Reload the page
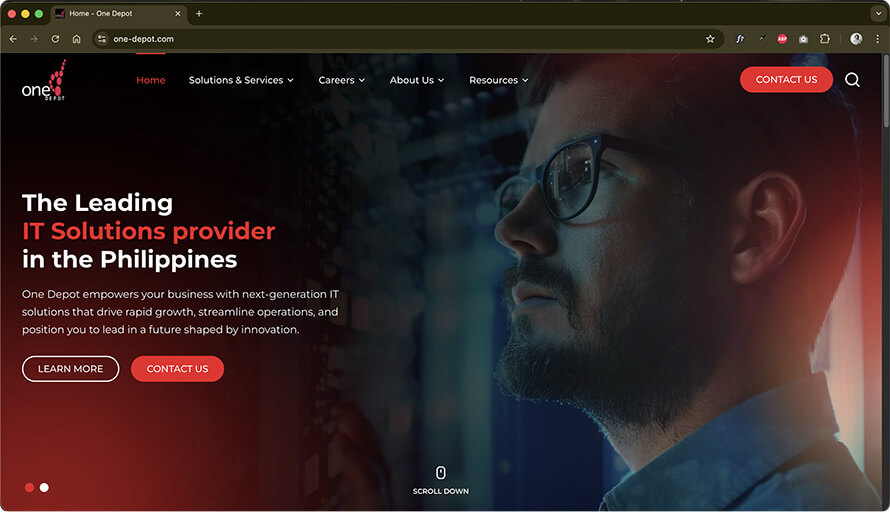Image resolution: width=890 pixels, height=512 pixels. point(55,39)
